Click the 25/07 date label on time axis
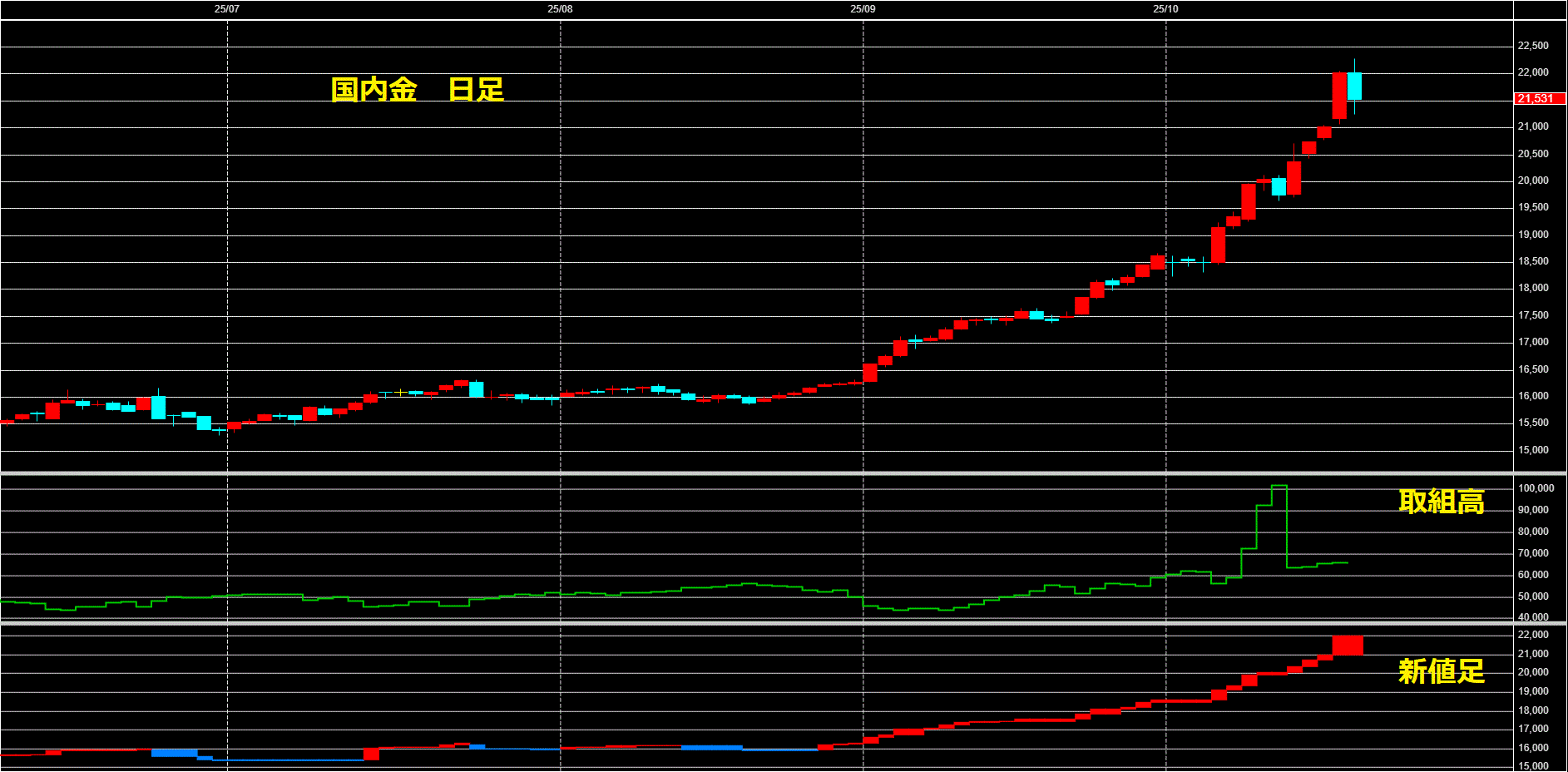1568x772 pixels. click(226, 9)
